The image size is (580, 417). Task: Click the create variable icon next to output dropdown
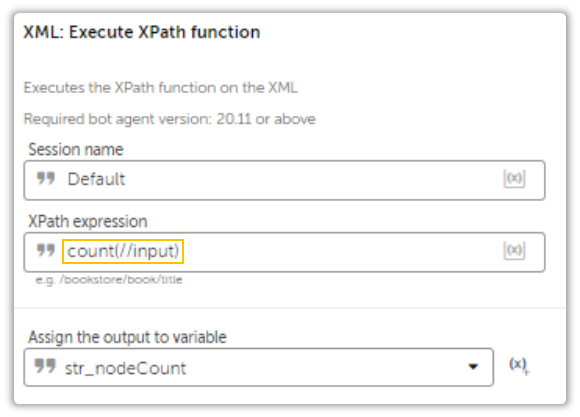tap(519, 366)
